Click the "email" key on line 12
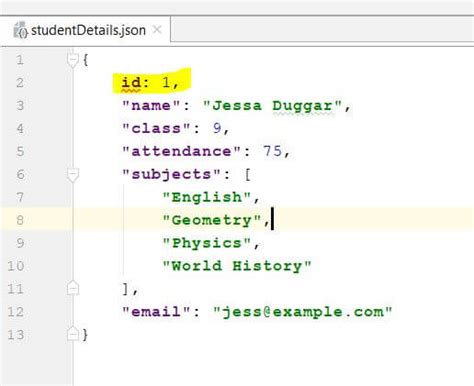Image resolution: width=474 pixels, height=386 pixels. pyautogui.click(x=156, y=312)
